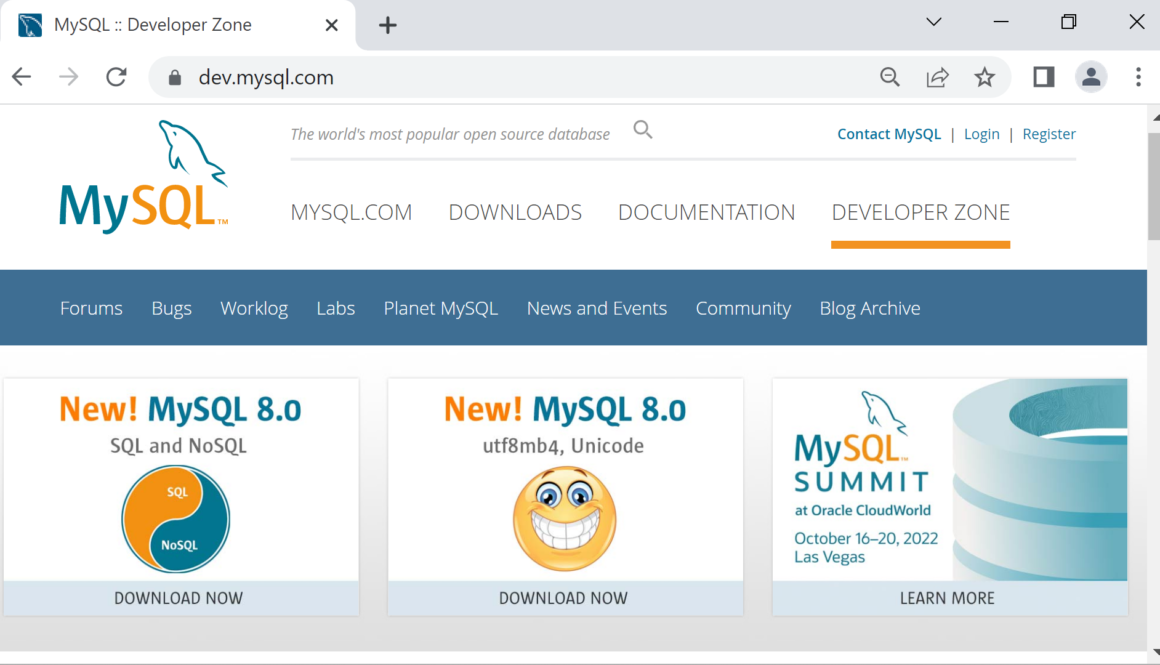Open the browser profile icon

click(x=1091, y=77)
